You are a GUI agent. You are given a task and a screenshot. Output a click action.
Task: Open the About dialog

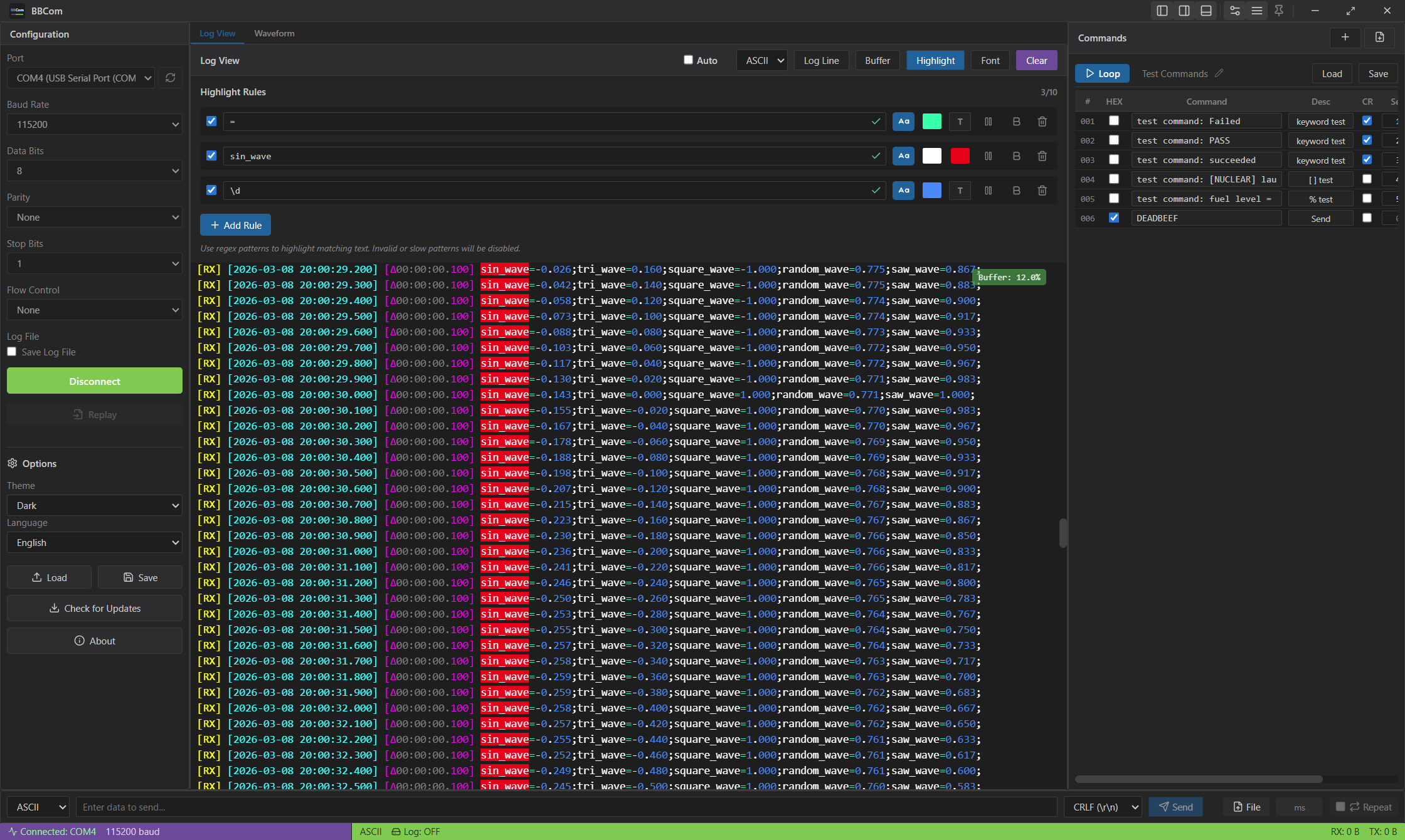95,641
